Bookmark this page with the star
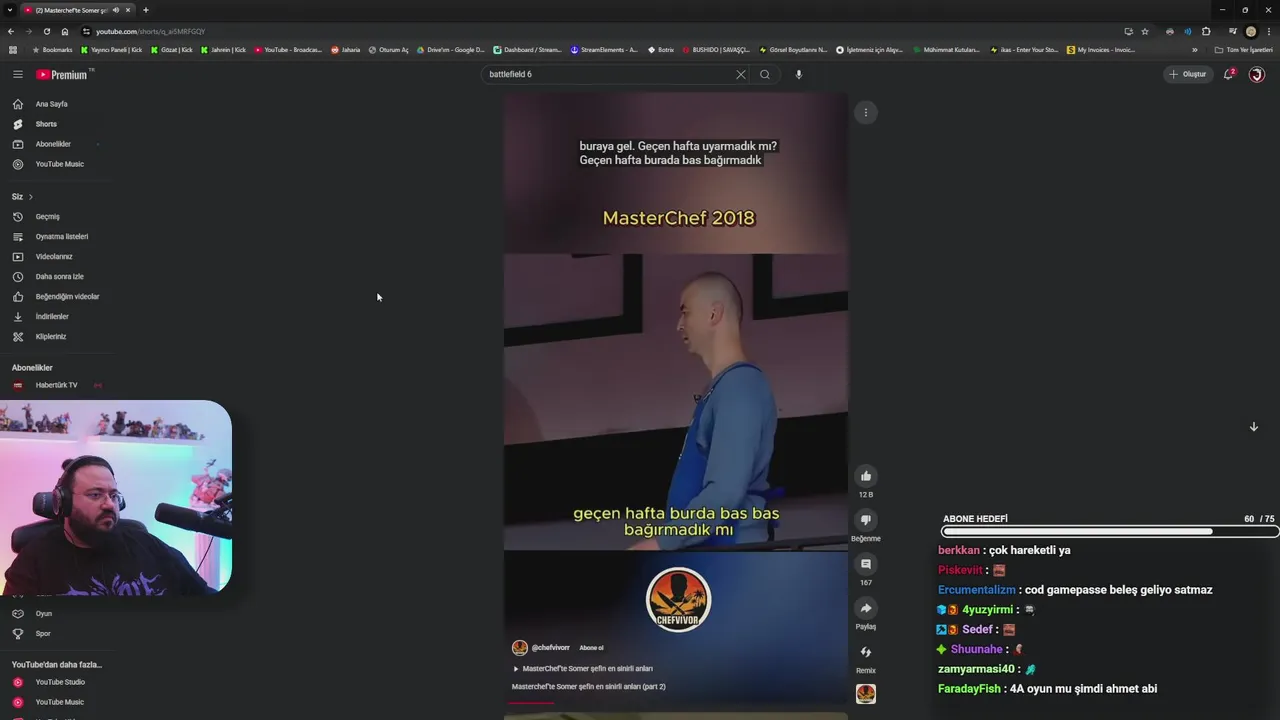Screen dimensions: 1280x720 tap(1145, 32)
